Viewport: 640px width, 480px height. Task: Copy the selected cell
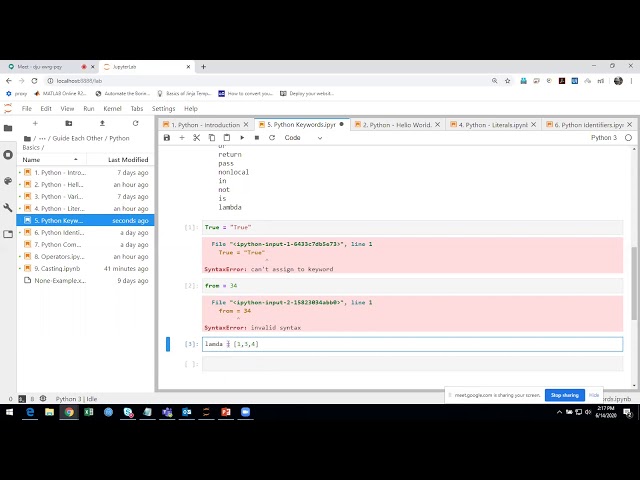pyautogui.click(x=212, y=138)
